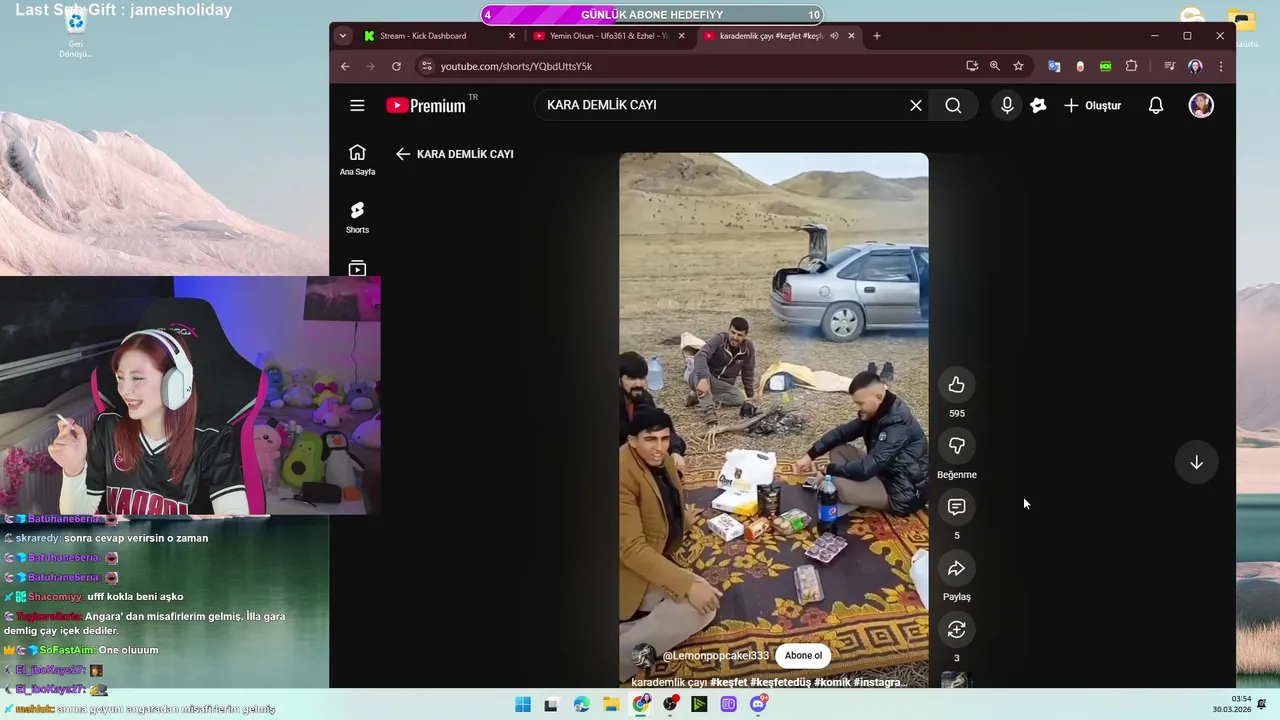Open the Recycle Bin desktop icon
The height and width of the screenshot is (720, 1280).
(75, 34)
